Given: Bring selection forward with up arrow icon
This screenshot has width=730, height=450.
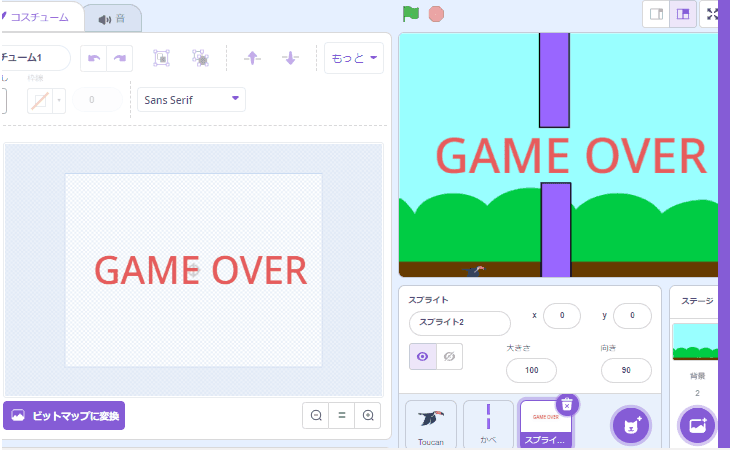Looking at the screenshot, I should (252, 59).
